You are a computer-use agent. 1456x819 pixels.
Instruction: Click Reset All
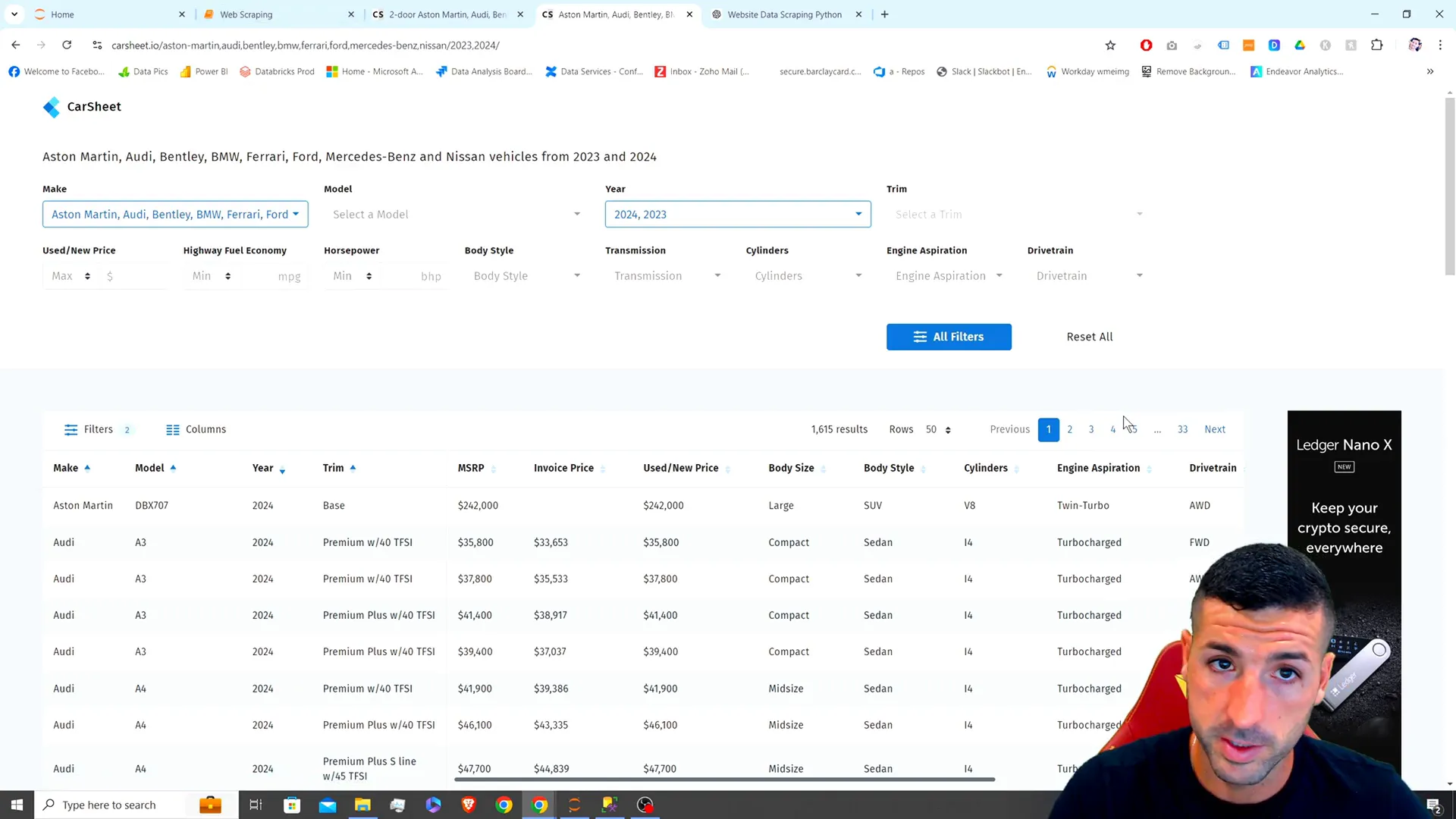[x=1089, y=337]
